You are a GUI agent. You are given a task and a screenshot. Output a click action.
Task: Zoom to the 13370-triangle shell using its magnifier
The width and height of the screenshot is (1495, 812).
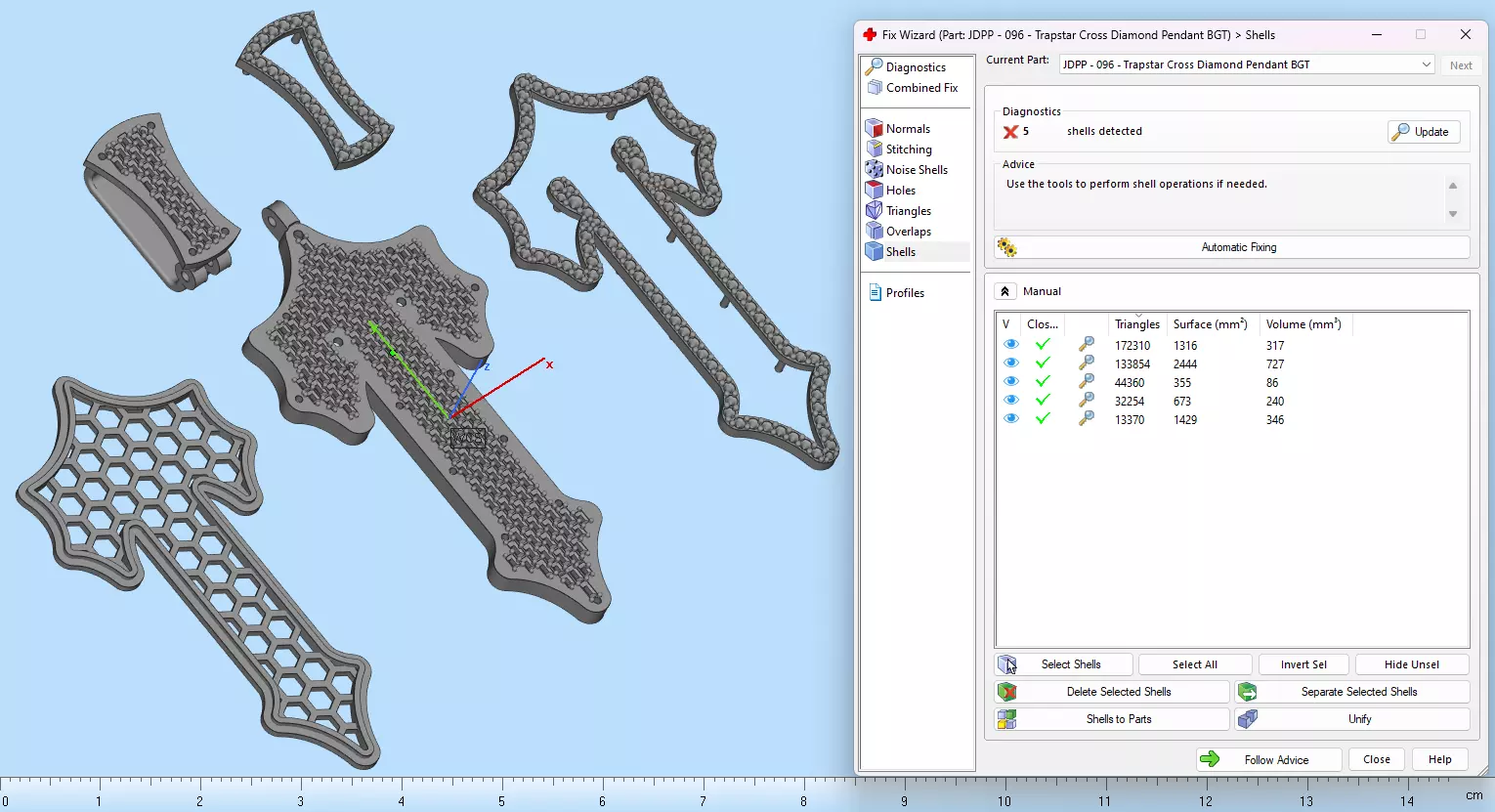[x=1086, y=419]
